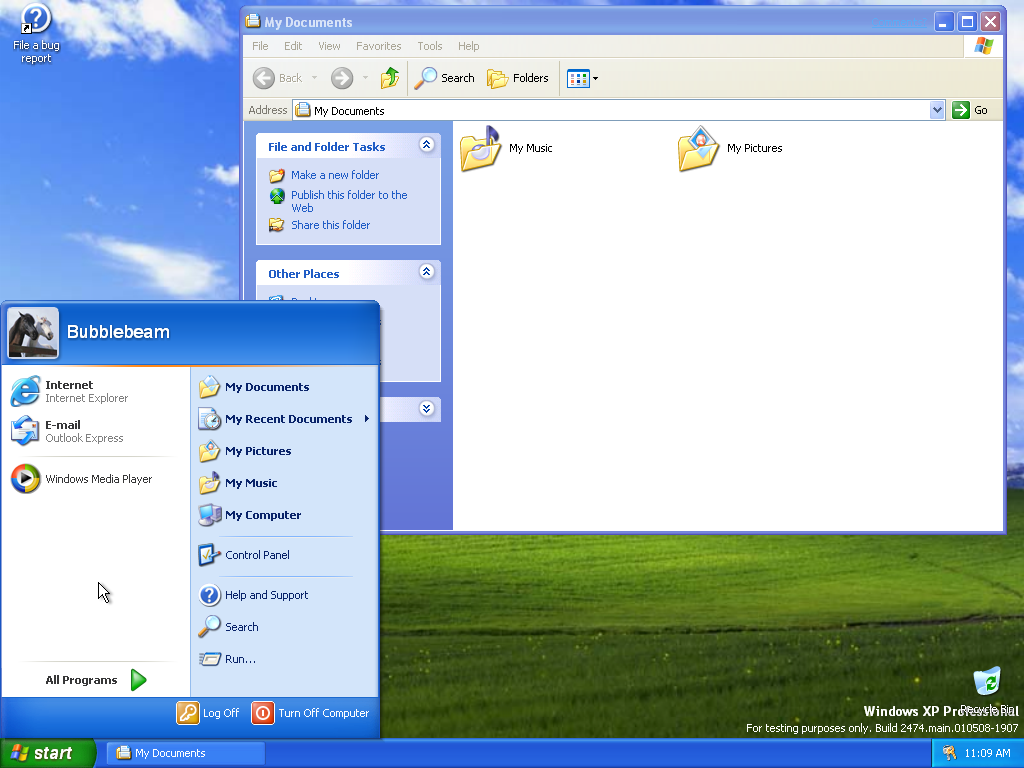Expand the Address bar dropdown arrow

pyautogui.click(x=937, y=111)
